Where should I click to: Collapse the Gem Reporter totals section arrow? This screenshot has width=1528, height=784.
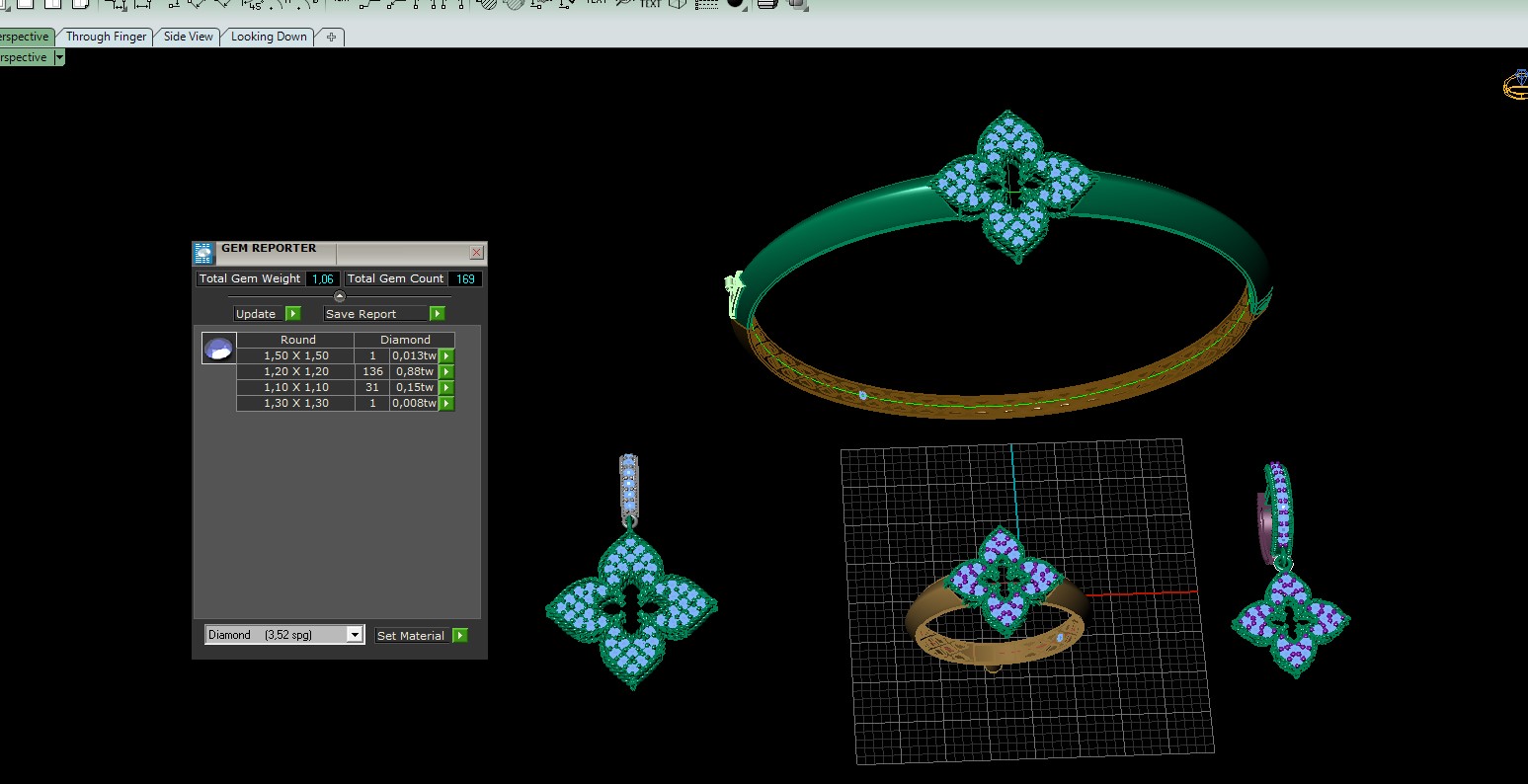pyautogui.click(x=340, y=296)
